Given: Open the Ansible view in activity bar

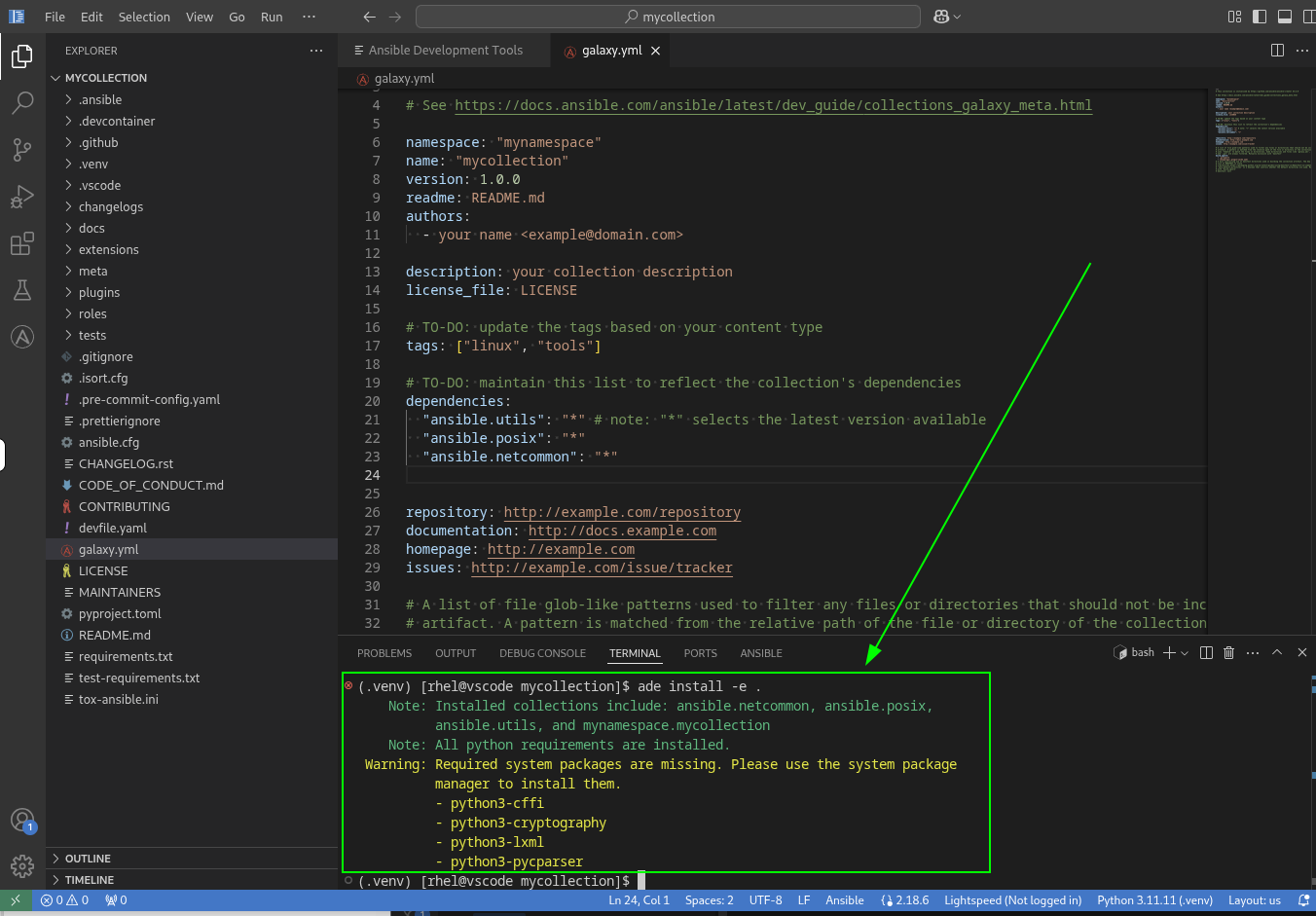Looking at the screenshot, I should [x=22, y=337].
